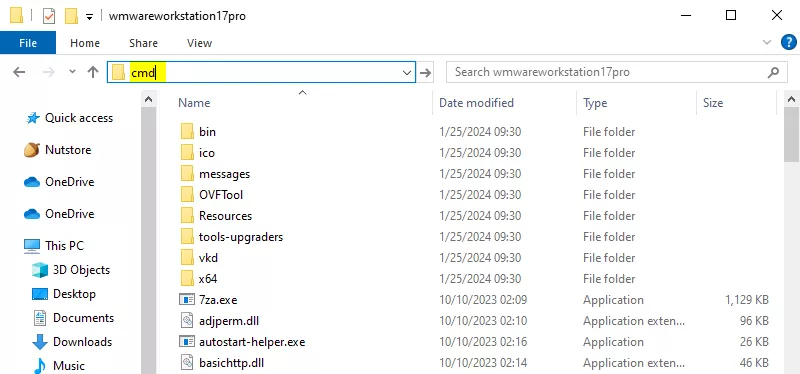Select This PC in navigation pane
Screen dimensions: 800x374
pyautogui.click(x=64, y=245)
